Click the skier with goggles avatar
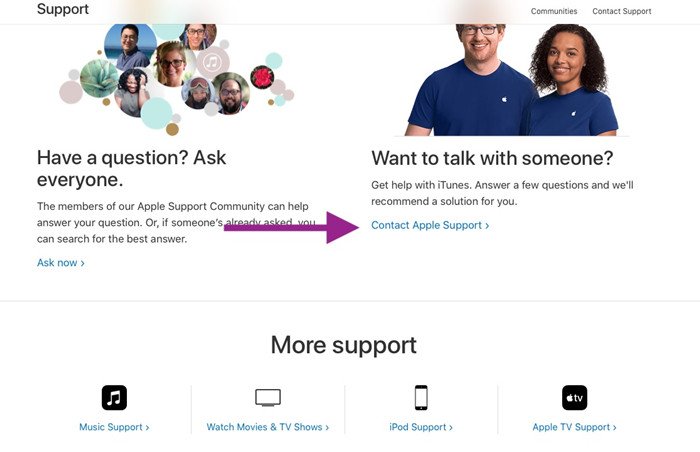Image resolution: width=700 pixels, height=452 pixels. click(198, 93)
